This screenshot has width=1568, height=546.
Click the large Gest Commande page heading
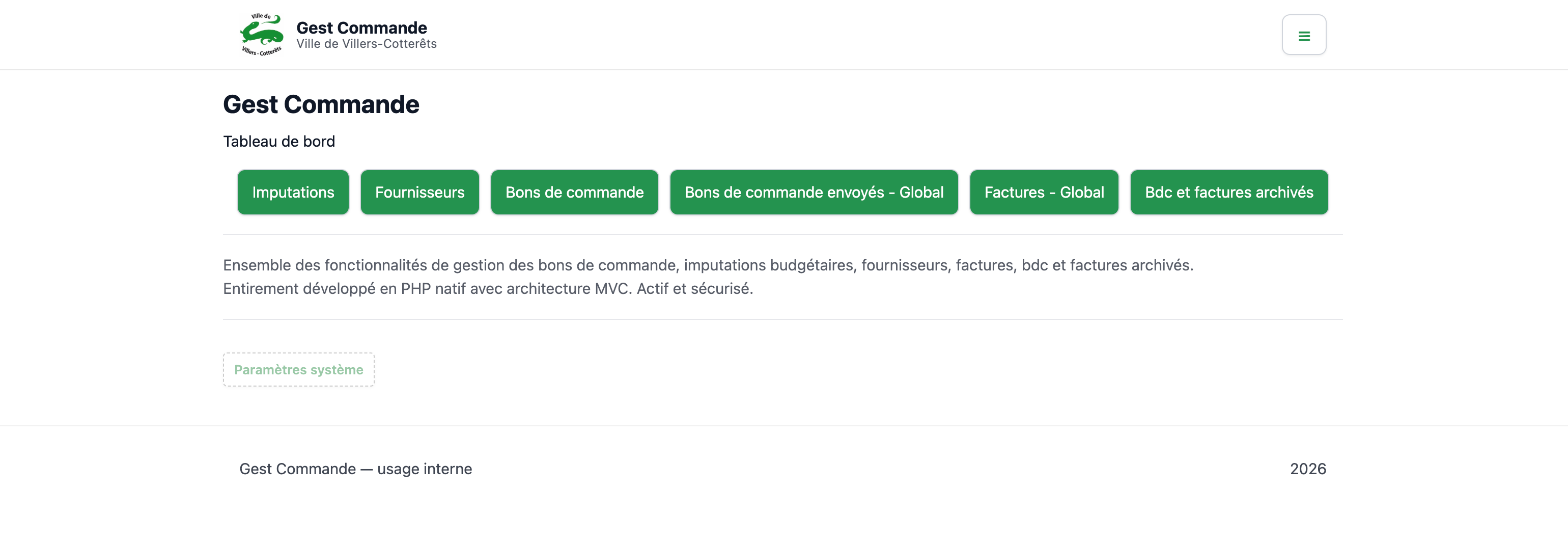(x=321, y=105)
